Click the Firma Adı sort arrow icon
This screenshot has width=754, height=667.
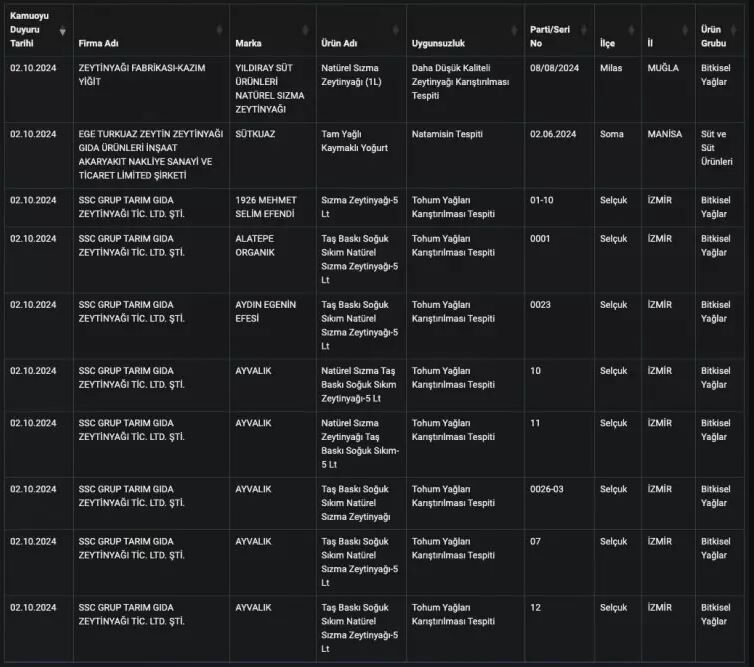[221, 31]
